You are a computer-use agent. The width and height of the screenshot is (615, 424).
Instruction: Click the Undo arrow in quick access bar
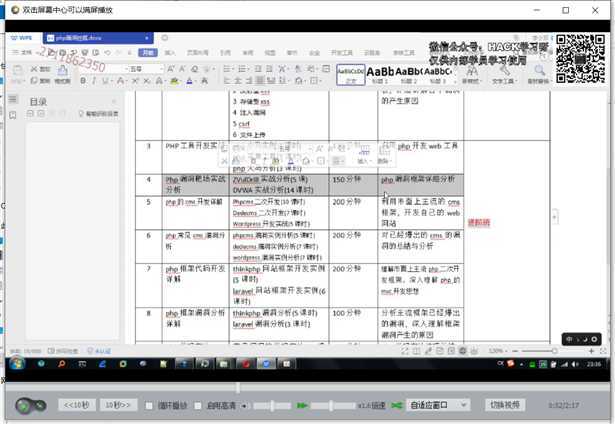(107, 52)
